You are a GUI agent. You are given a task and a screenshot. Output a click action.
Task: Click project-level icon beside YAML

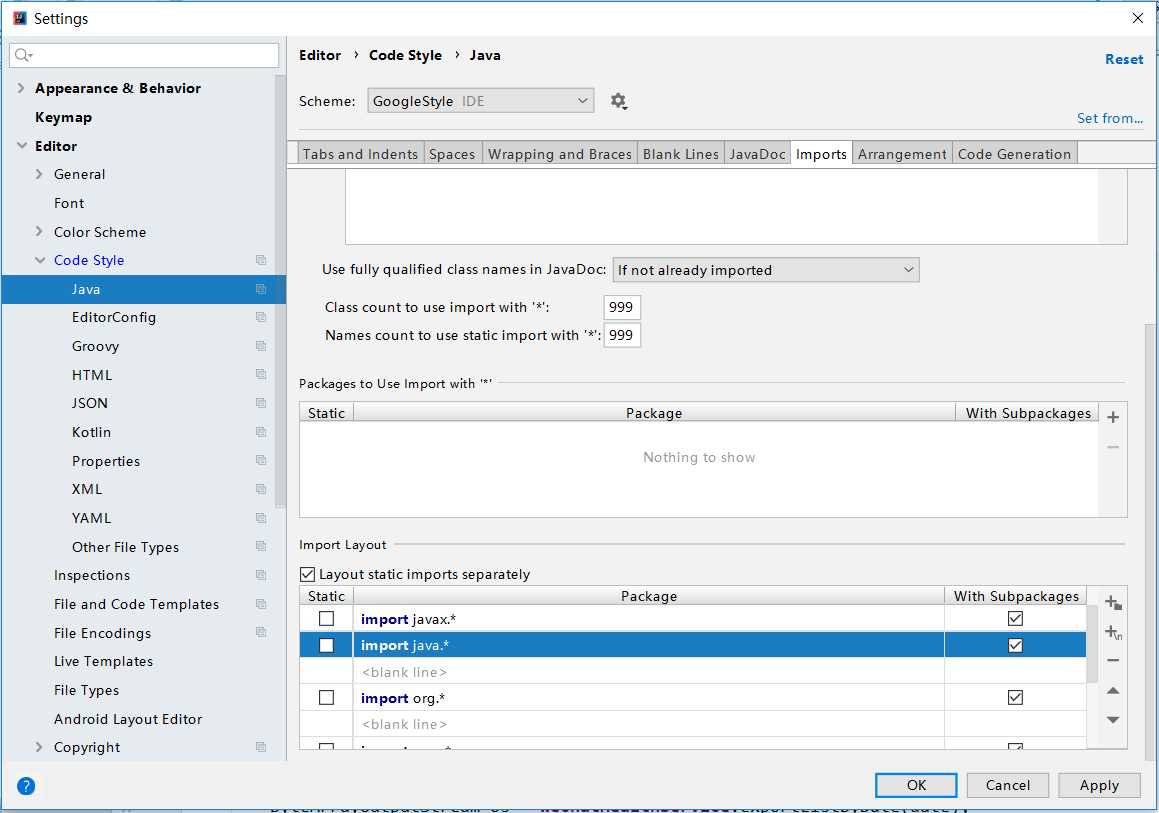point(261,517)
